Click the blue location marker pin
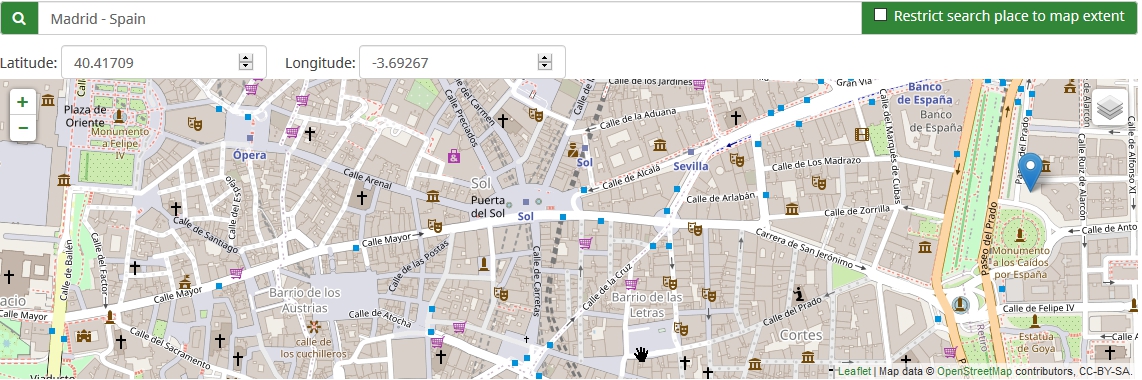 click(x=1030, y=172)
